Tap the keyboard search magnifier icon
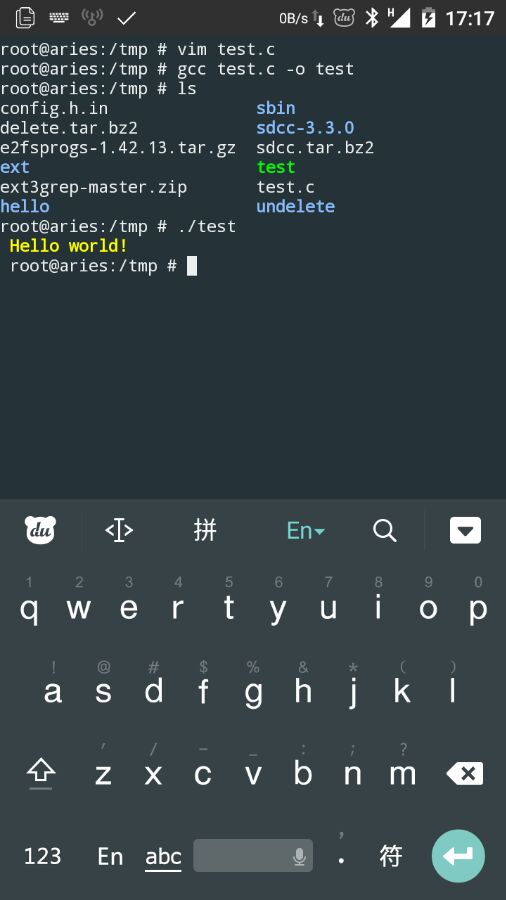 click(x=384, y=530)
